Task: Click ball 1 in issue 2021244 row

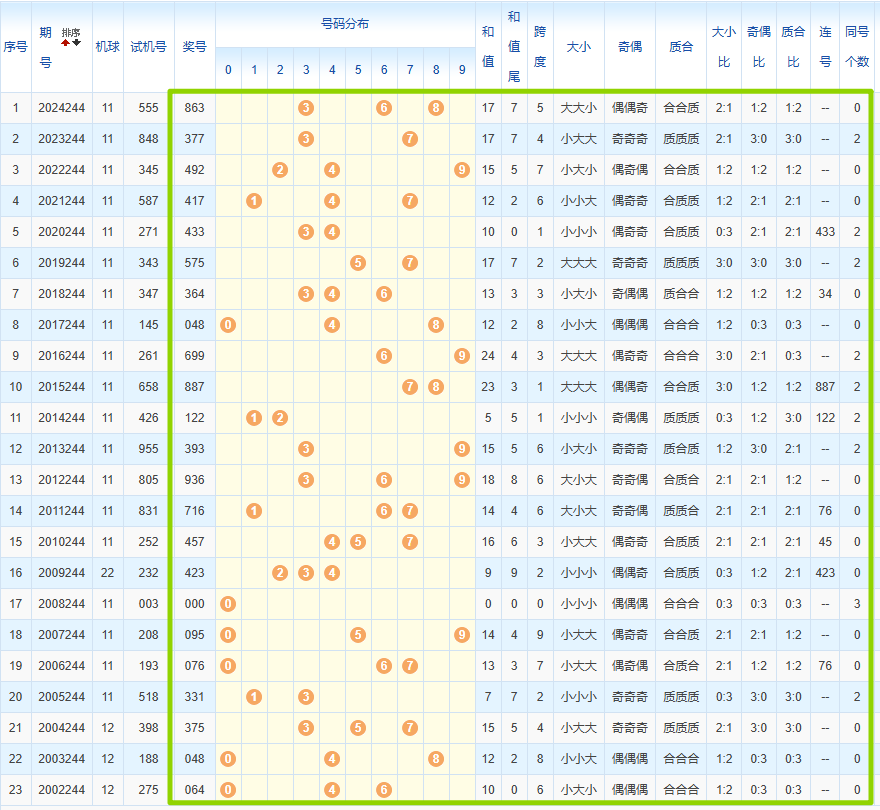Action: 254,200
